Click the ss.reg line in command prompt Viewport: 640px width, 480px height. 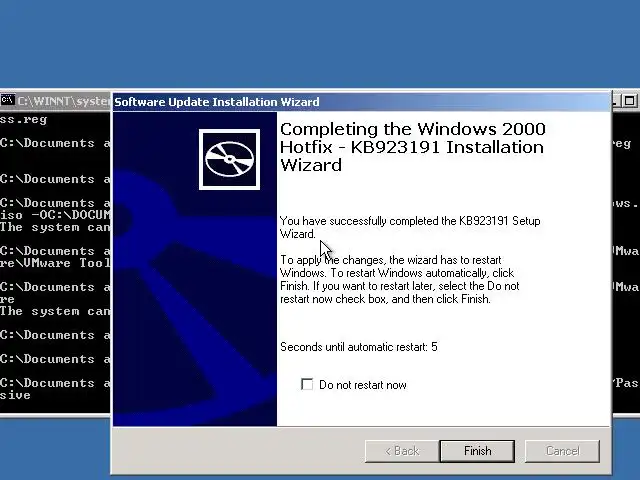coord(24,120)
